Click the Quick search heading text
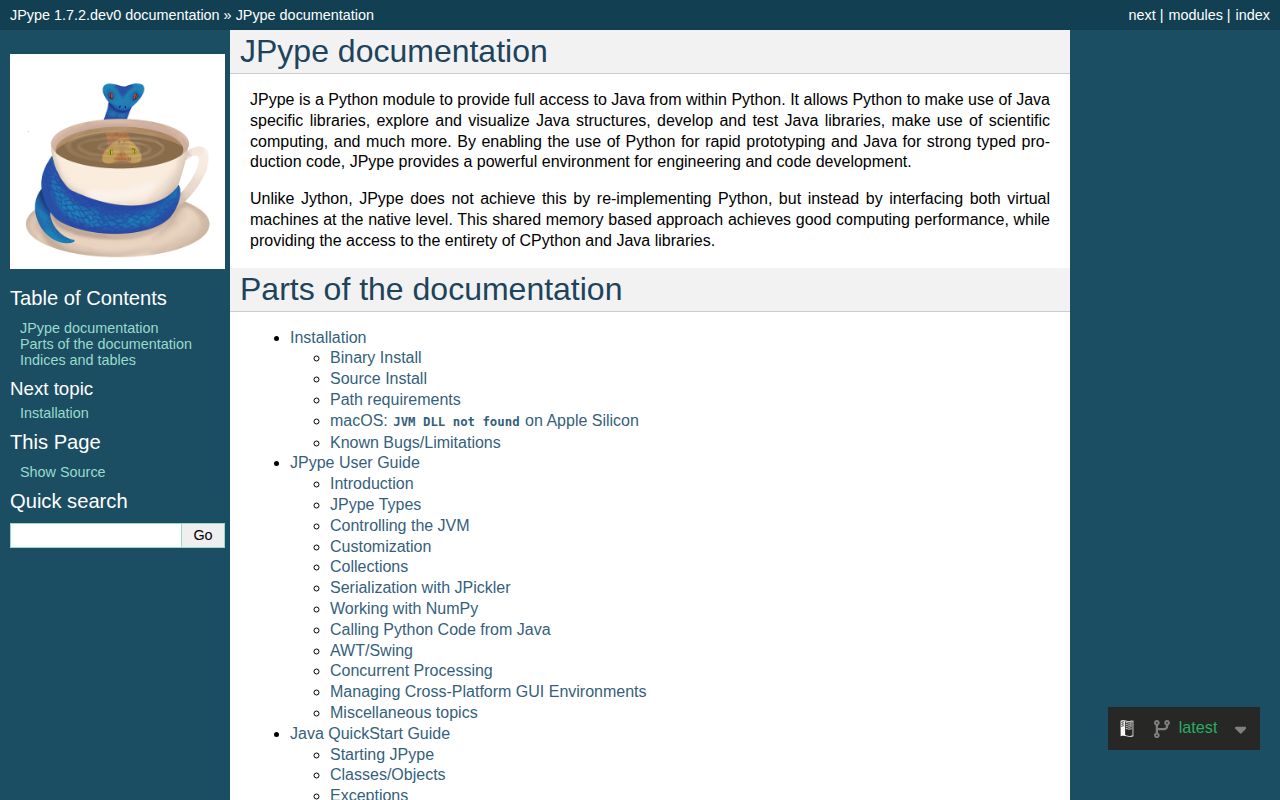This screenshot has height=800, width=1280. pyautogui.click(x=69, y=501)
